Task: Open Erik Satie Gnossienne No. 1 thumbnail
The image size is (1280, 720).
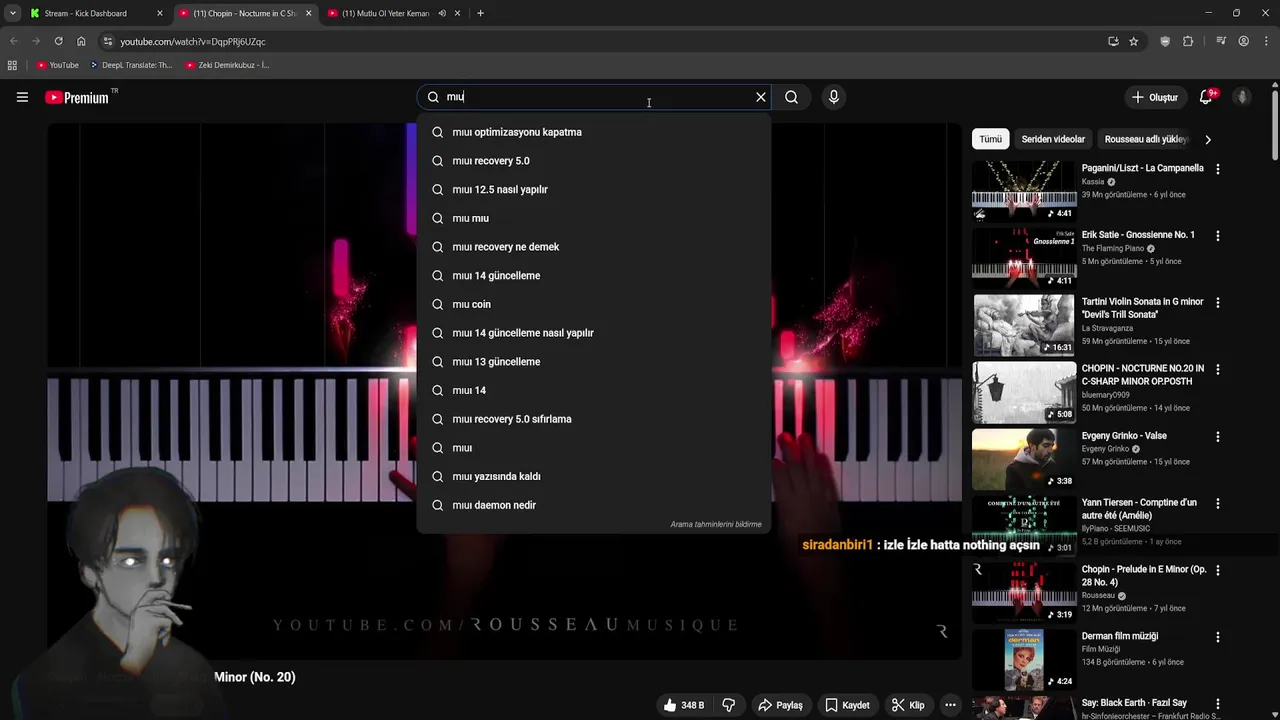Action: click(x=1024, y=257)
